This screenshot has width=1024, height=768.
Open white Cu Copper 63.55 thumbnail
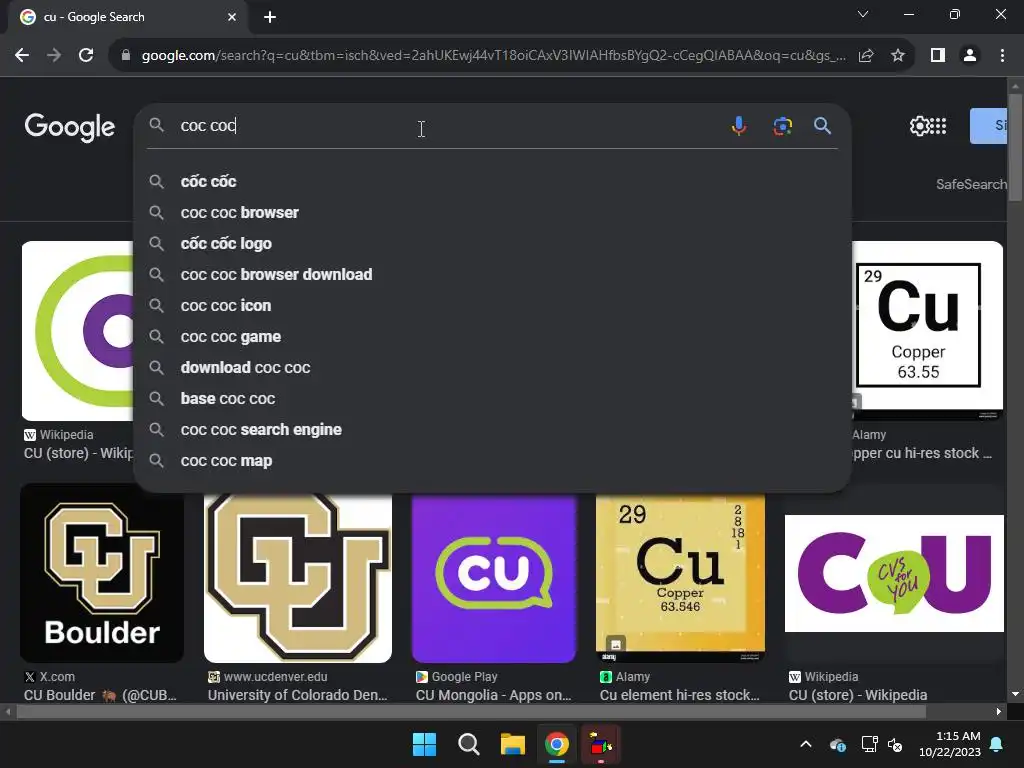pyautogui.click(x=927, y=330)
